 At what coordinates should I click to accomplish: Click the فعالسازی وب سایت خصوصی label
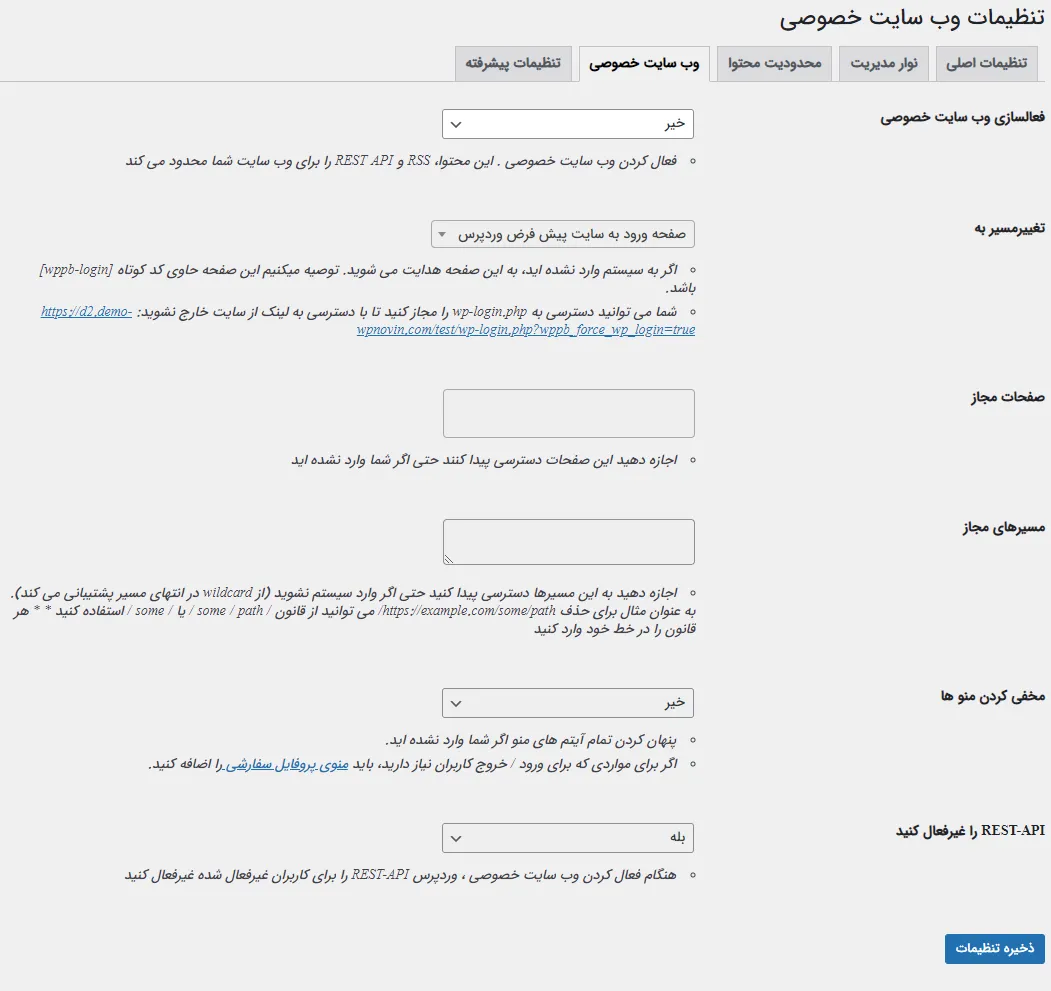coord(963,117)
